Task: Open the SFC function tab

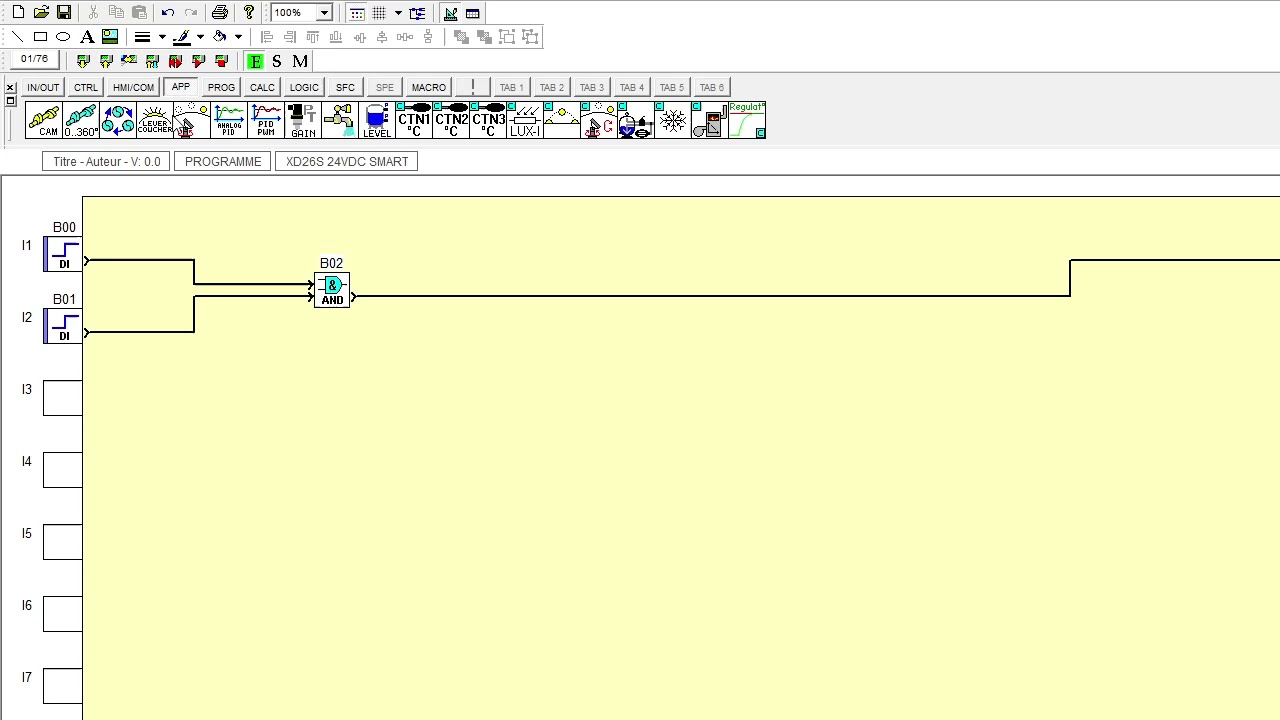Action: pos(345,87)
